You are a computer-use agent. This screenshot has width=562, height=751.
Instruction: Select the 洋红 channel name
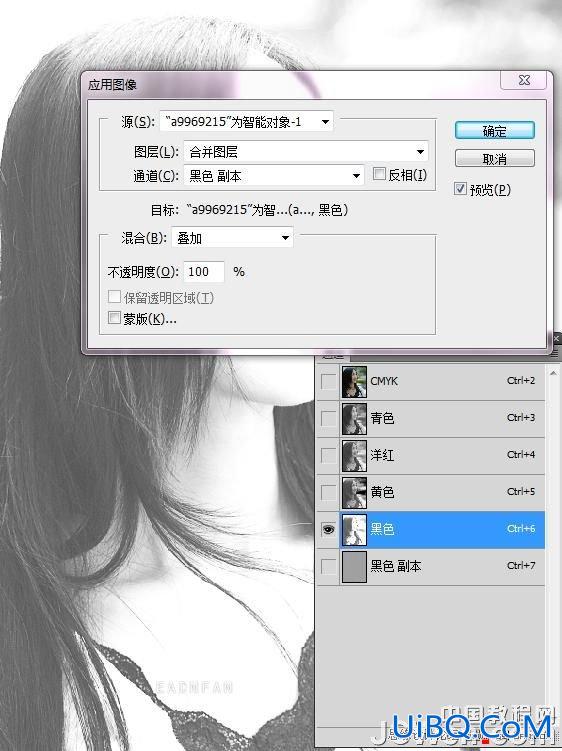tap(382, 455)
